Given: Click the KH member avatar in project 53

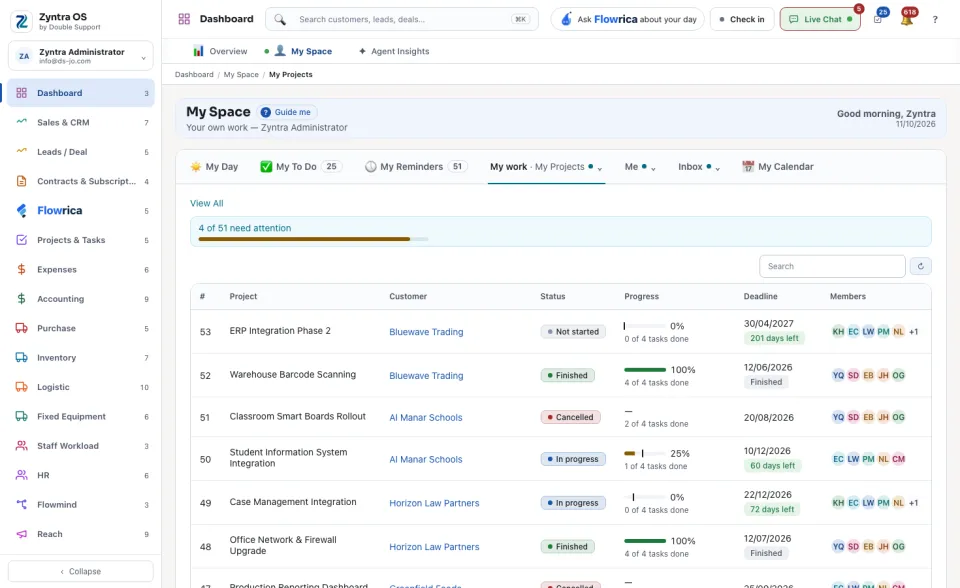Looking at the screenshot, I should tap(838, 331).
